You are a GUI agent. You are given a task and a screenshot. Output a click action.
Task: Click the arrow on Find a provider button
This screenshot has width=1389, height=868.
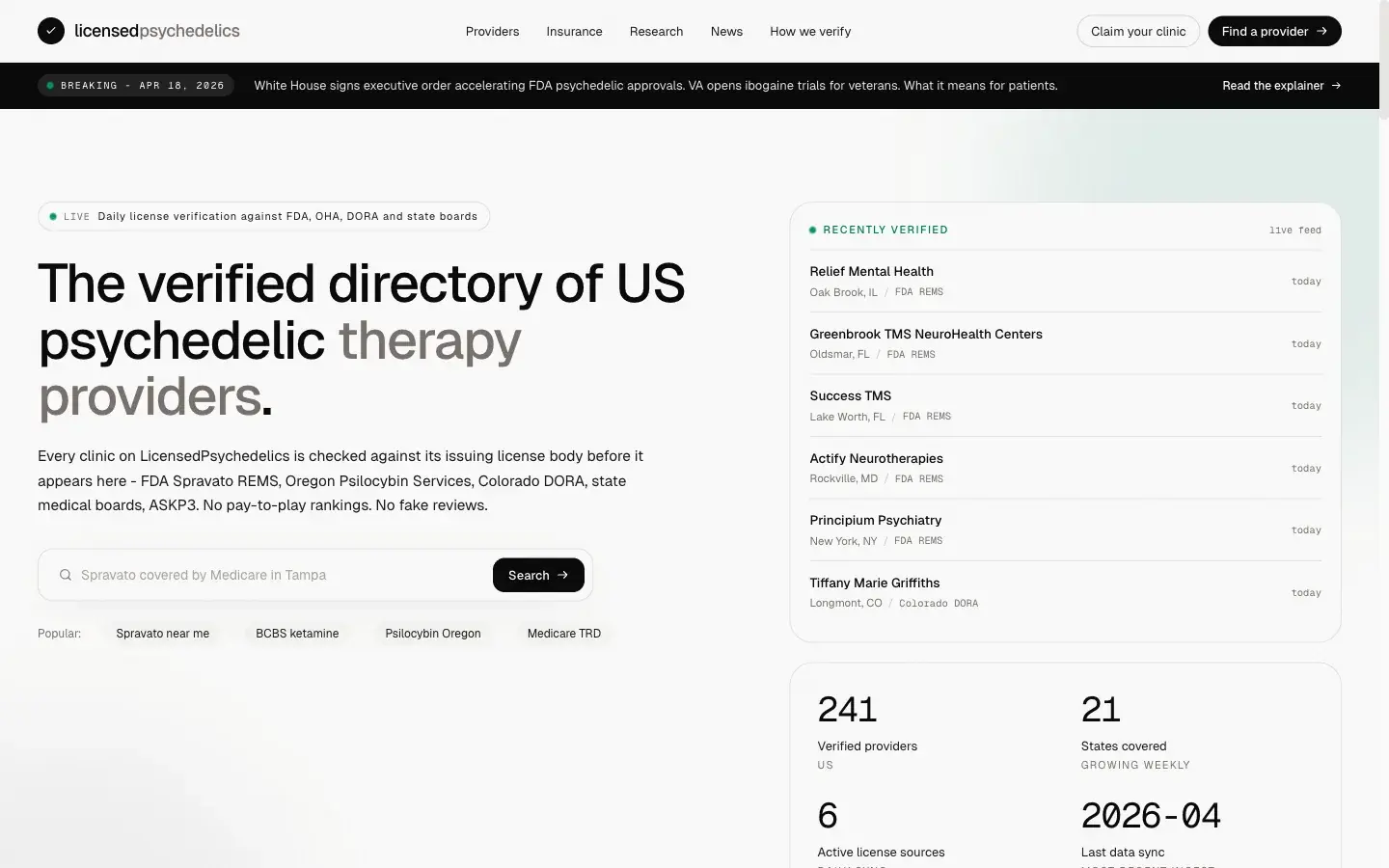(1321, 31)
